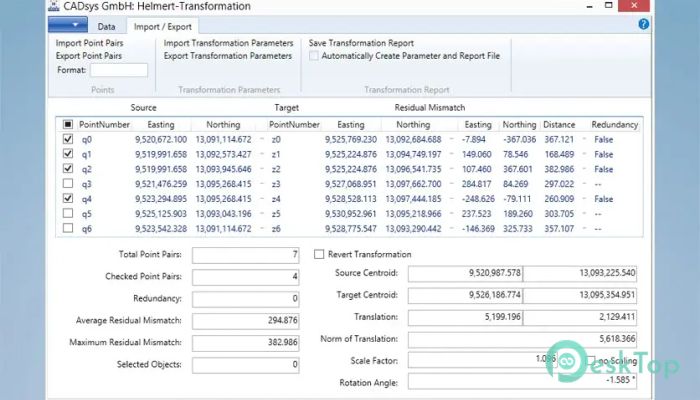This screenshot has height=400, width=700.
Task: Uncheck the q0 point pair checkbox
Action: point(67,140)
